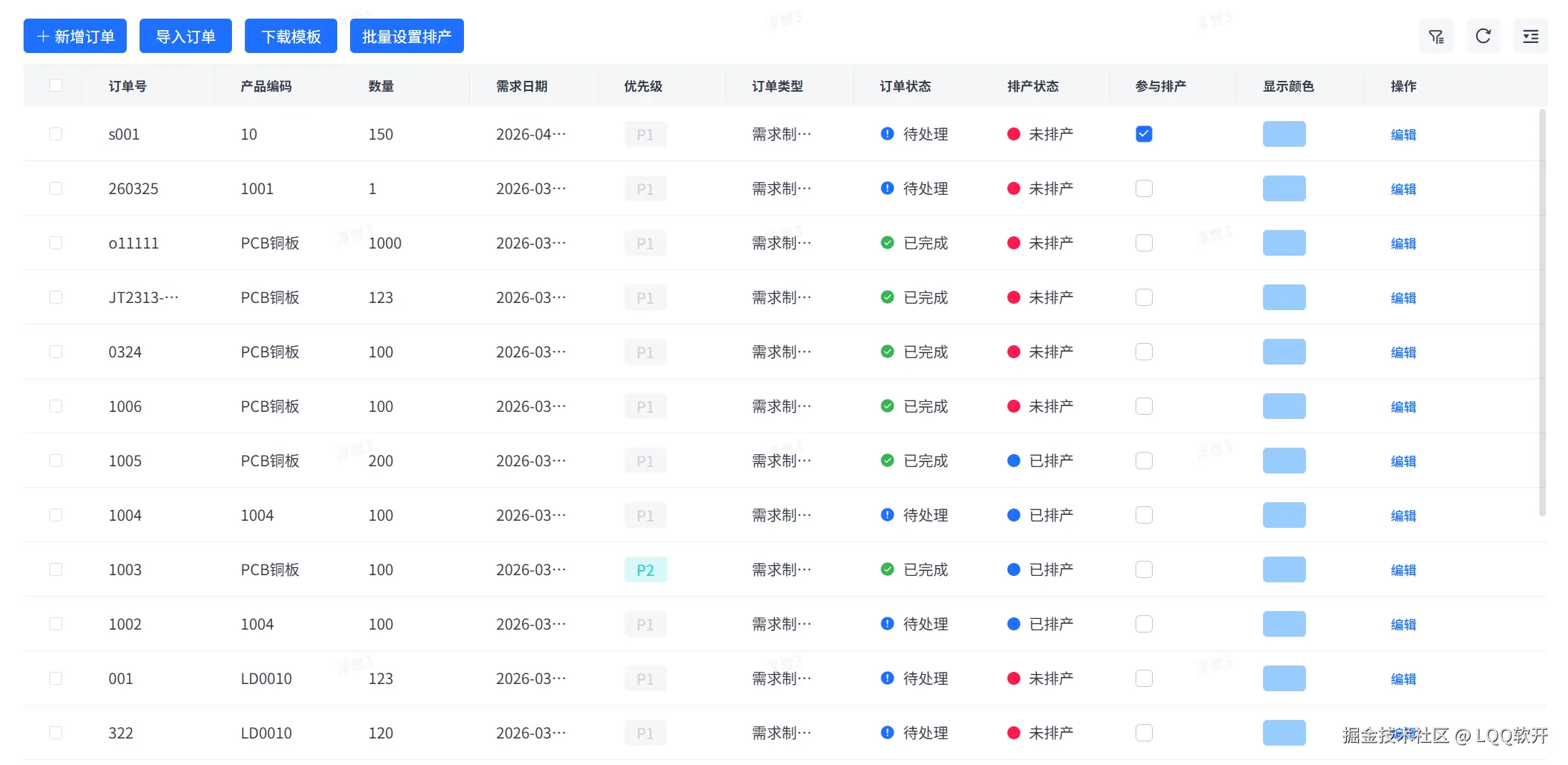The image size is (1568, 765).
Task: Click the display color swatch for order 1006
Action: coord(1284,406)
